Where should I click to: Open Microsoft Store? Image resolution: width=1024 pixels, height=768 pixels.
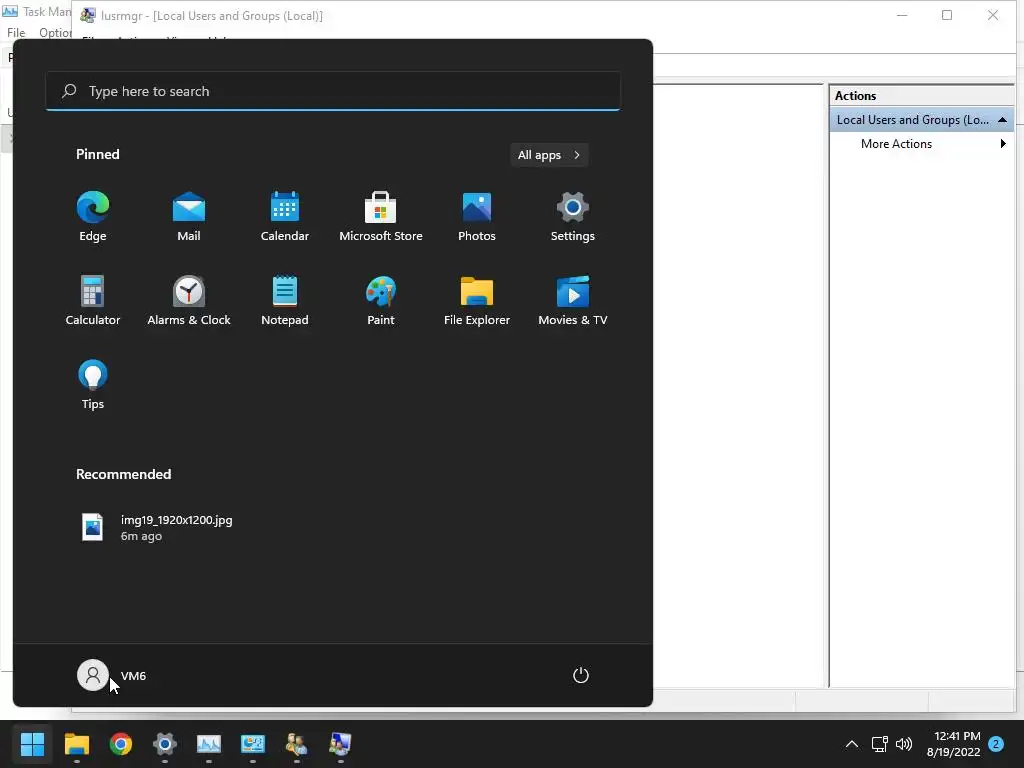coord(381,216)
